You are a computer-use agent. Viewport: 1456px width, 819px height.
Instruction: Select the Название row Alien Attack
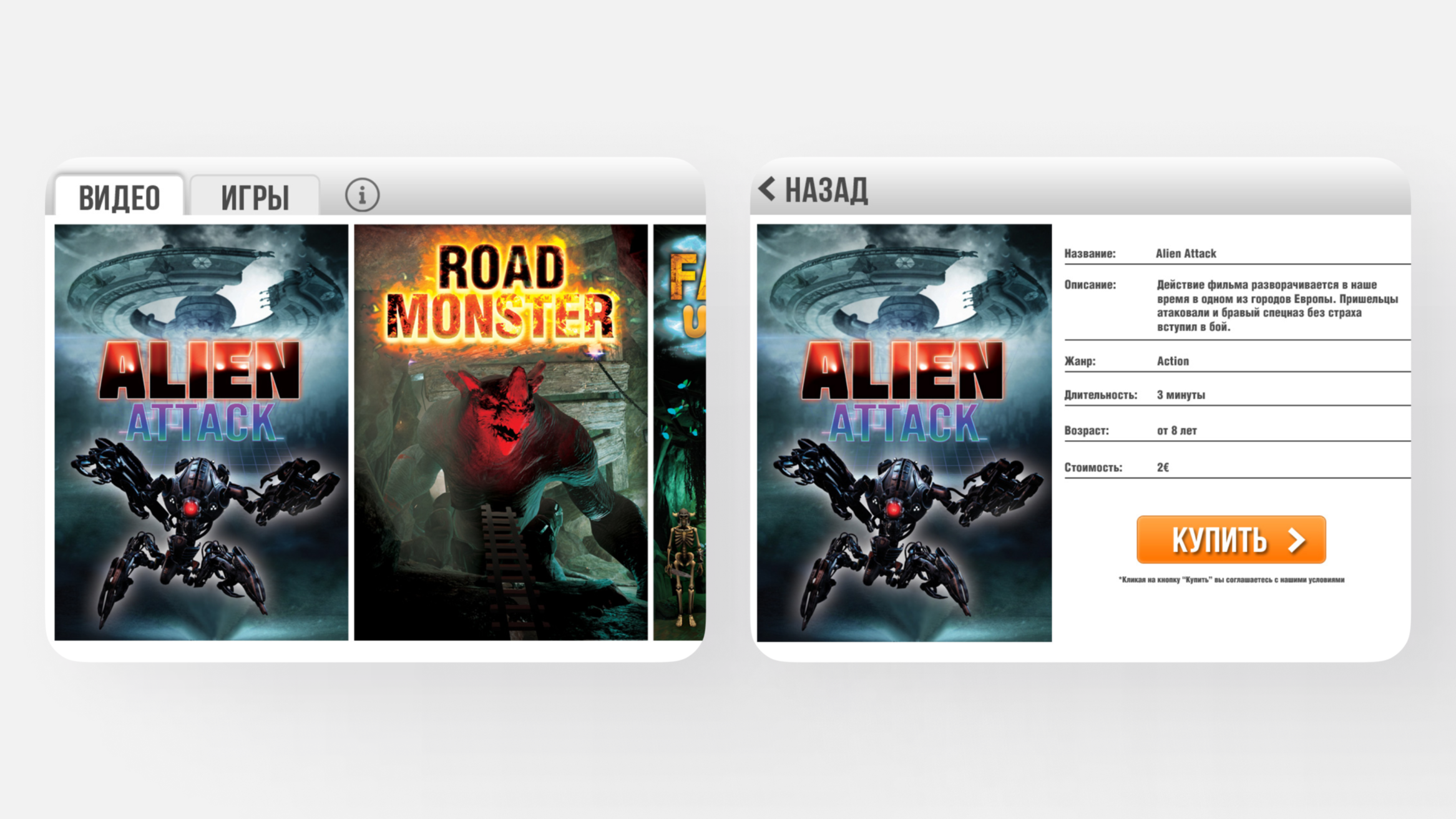click(1237, 253)
